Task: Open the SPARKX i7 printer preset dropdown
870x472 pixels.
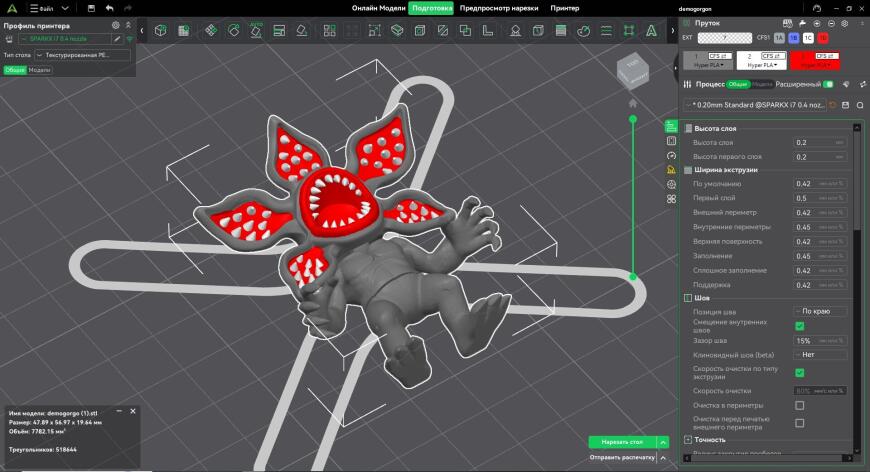Action: 65,39
